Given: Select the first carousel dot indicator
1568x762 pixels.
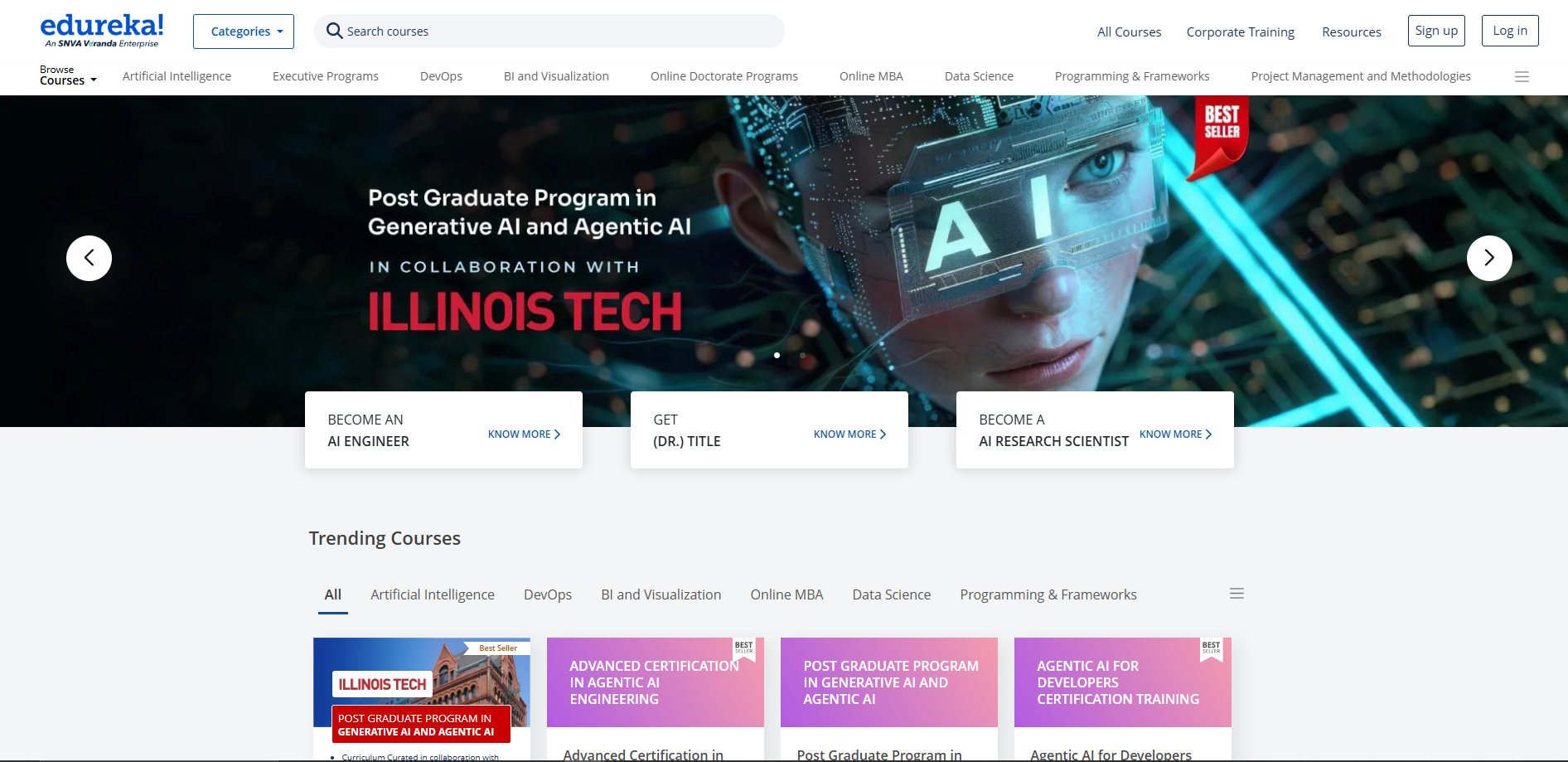Looking at the screenshot, I should pos(777,355).
